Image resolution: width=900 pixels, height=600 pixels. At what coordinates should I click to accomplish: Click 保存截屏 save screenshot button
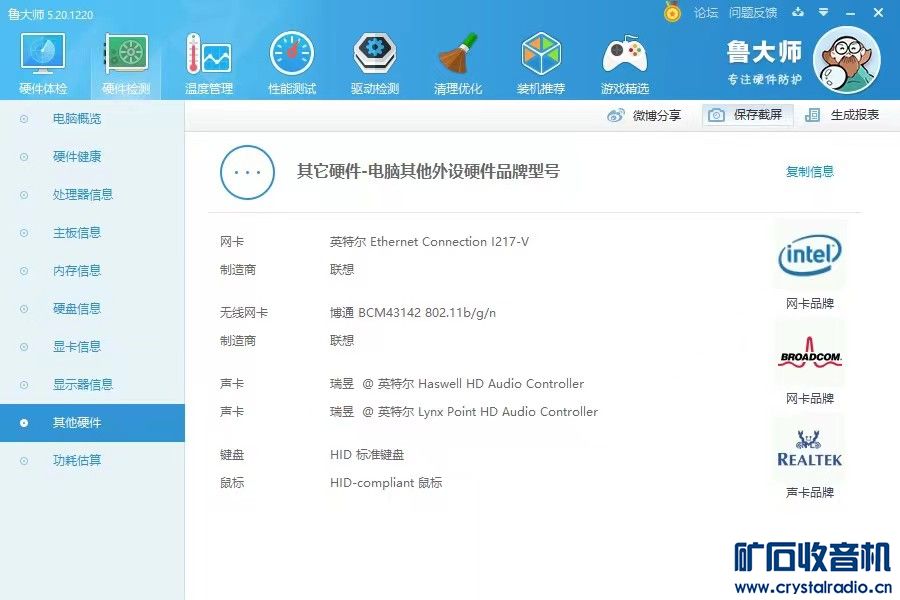747,115
